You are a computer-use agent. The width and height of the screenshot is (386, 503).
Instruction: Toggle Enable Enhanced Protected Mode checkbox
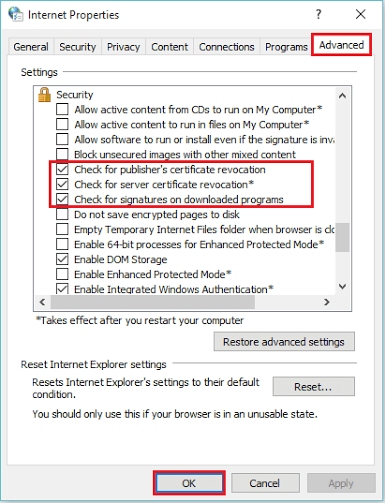click(x=62, y=274)
